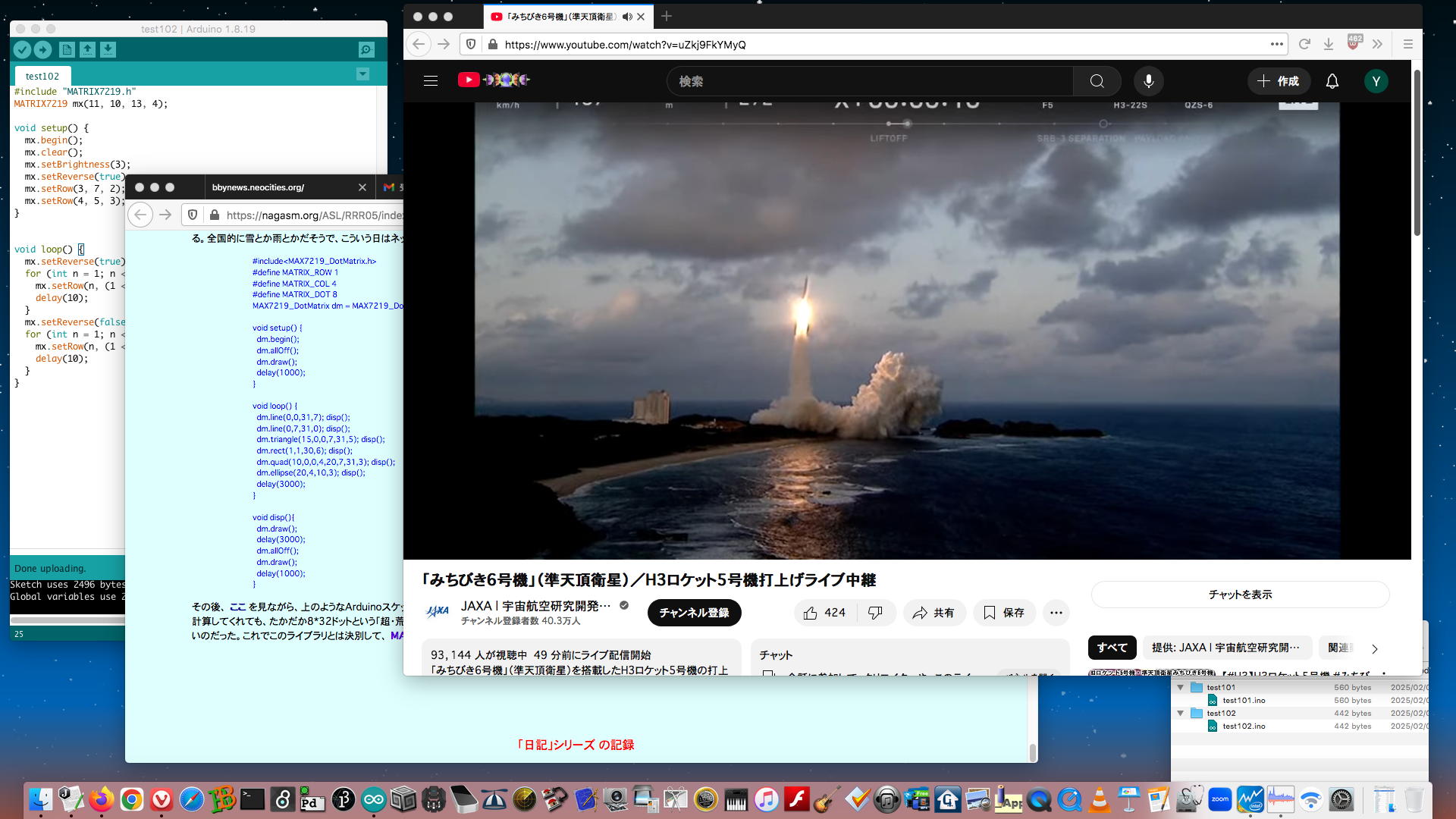The height and width of the screenshot is (819, 1456).
Task: Click チャットを表示 show chat button
Action: (x=1240, y=595)
